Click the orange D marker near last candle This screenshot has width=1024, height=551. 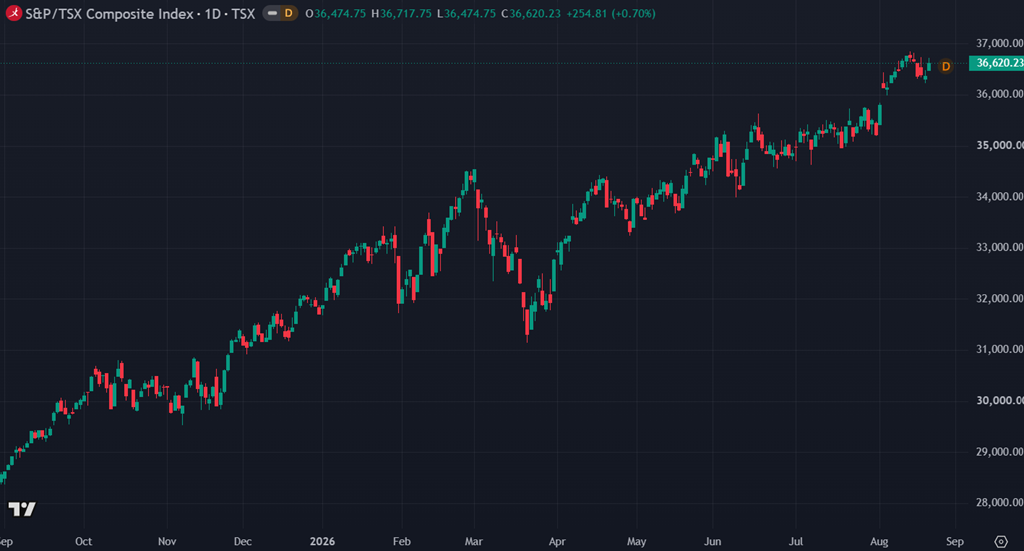pyautogui.click(x=946, y=67)
